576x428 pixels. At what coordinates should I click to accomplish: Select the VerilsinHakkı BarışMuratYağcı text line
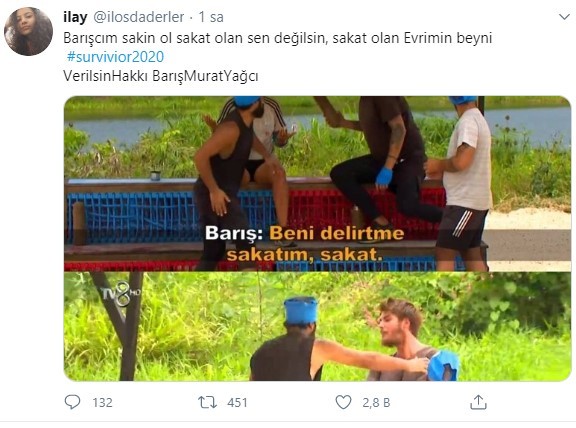point(161,76)
